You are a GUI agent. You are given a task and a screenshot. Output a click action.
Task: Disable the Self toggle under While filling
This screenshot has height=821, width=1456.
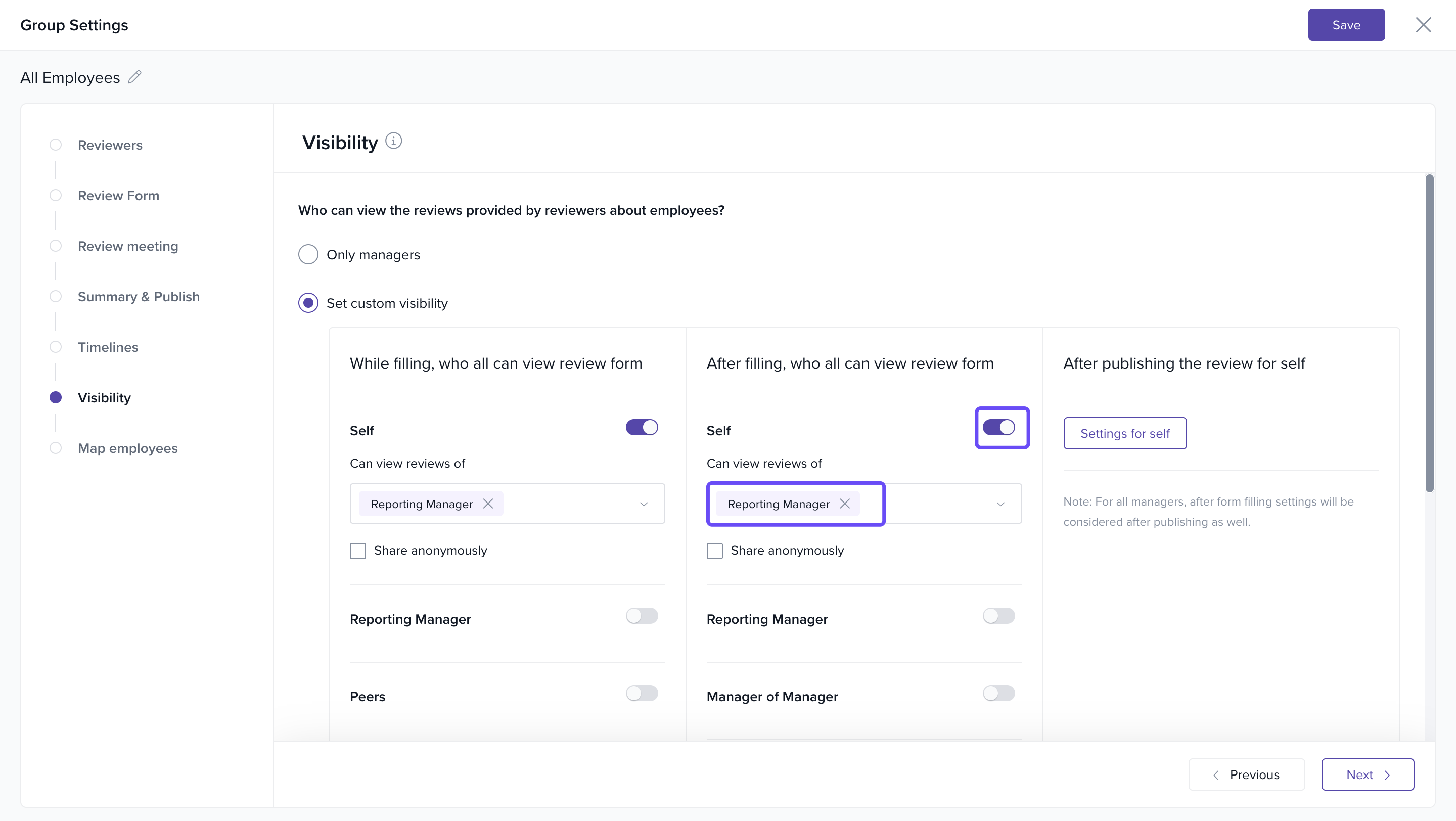(642, 427)
